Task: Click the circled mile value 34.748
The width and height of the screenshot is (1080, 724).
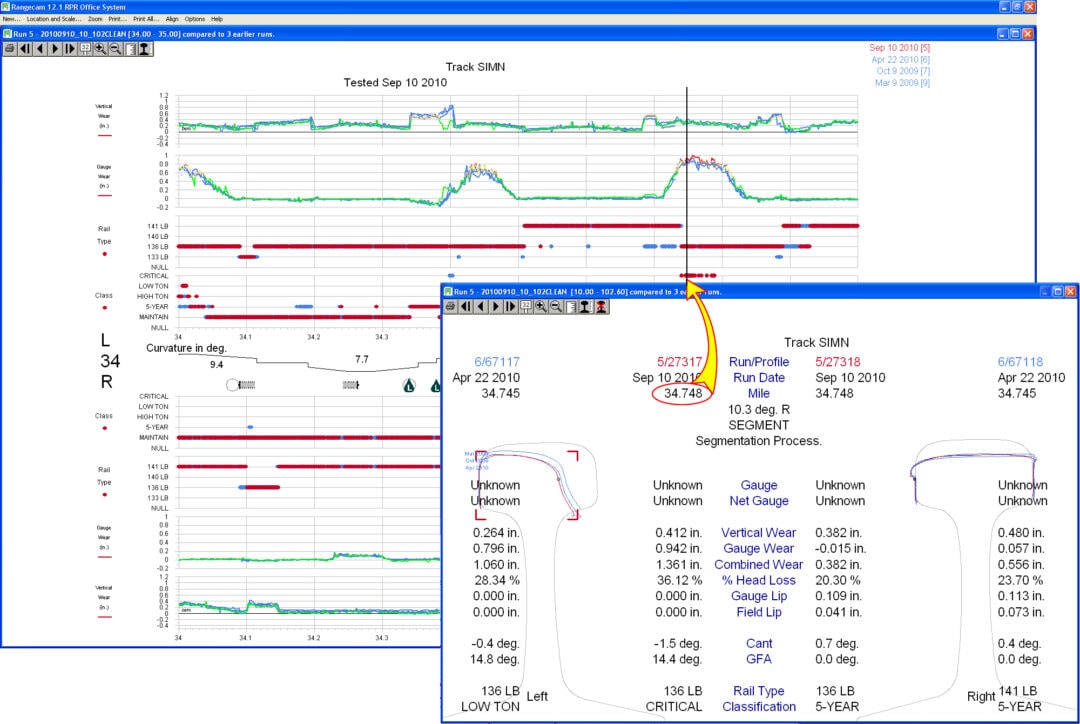Action: 683,394
